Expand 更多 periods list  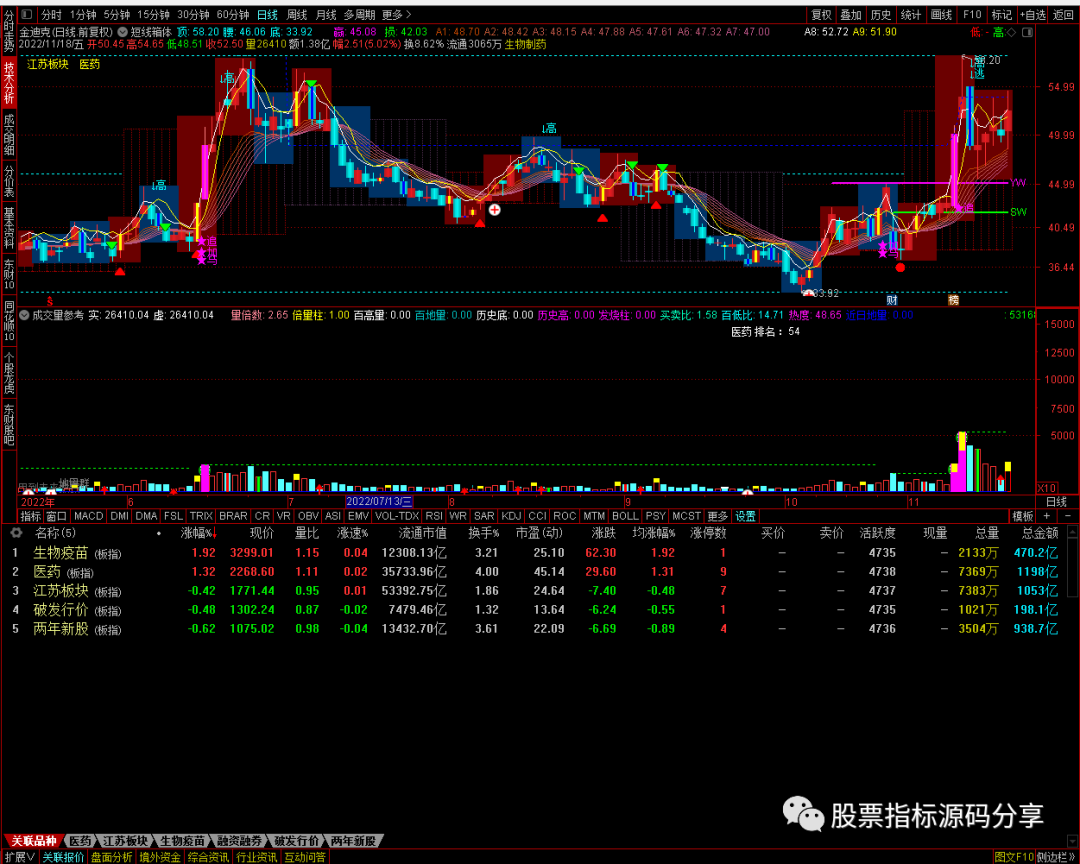click(396, 14)
